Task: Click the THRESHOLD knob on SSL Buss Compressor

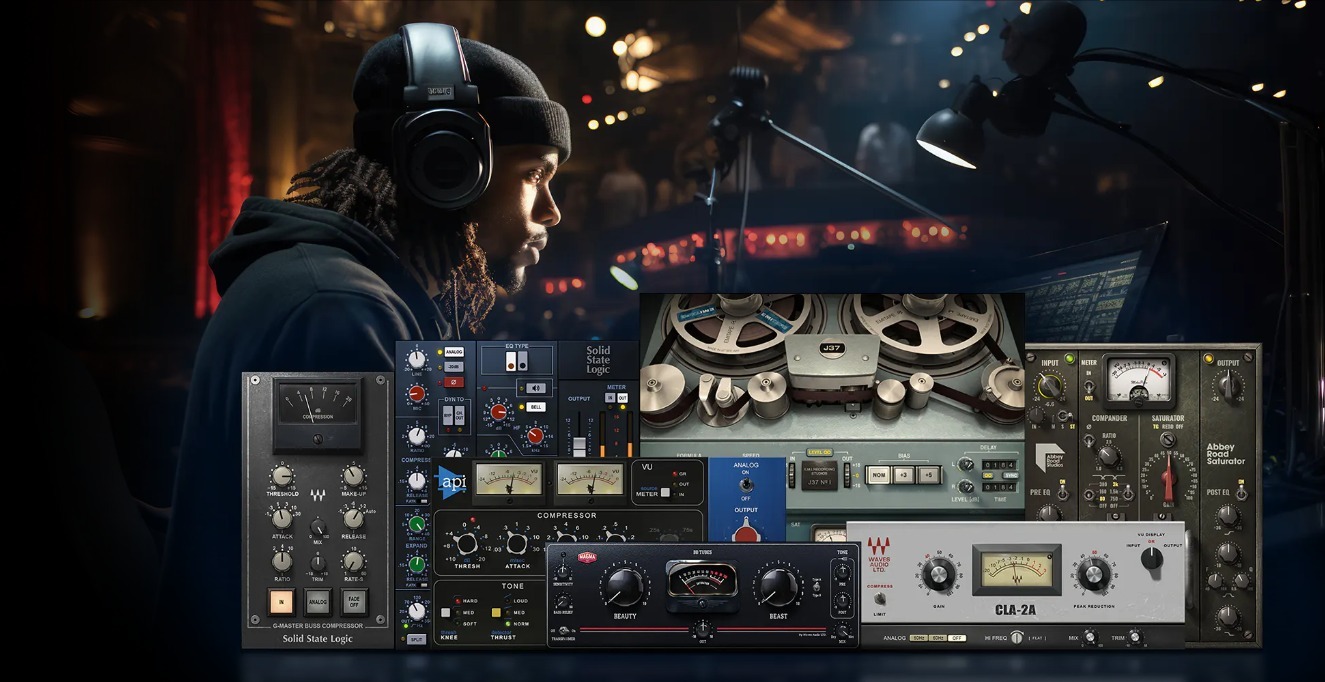Action: point(282,476)
